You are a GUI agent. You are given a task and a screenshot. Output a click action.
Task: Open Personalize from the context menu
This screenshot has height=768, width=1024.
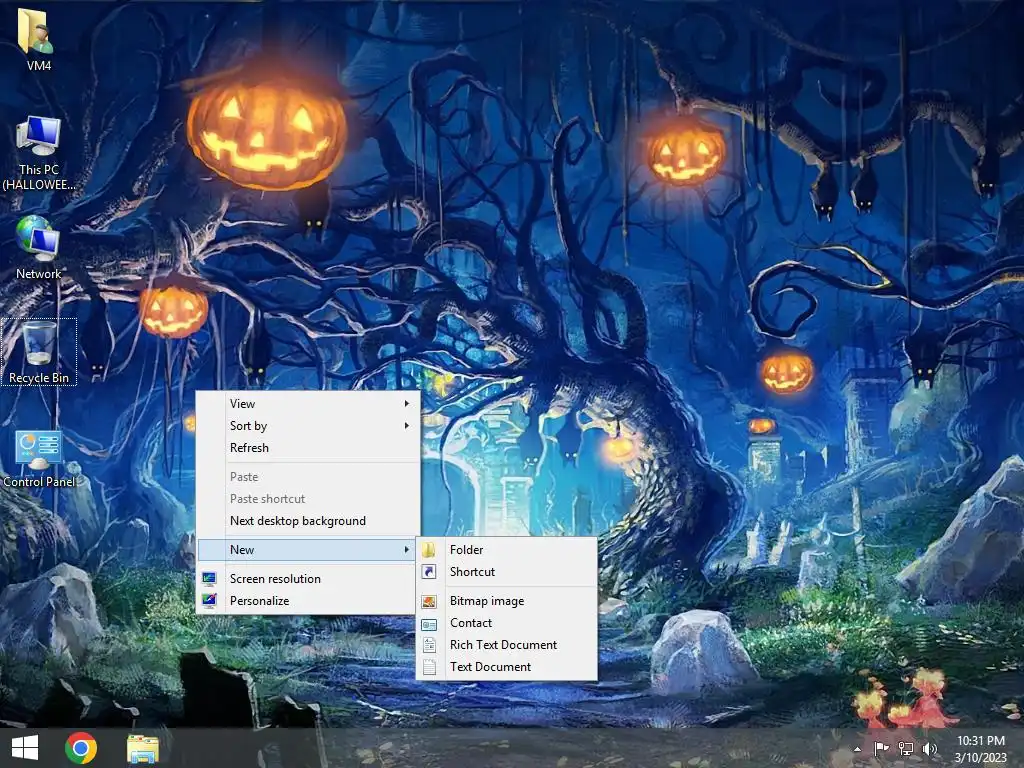tap(307, 601)
